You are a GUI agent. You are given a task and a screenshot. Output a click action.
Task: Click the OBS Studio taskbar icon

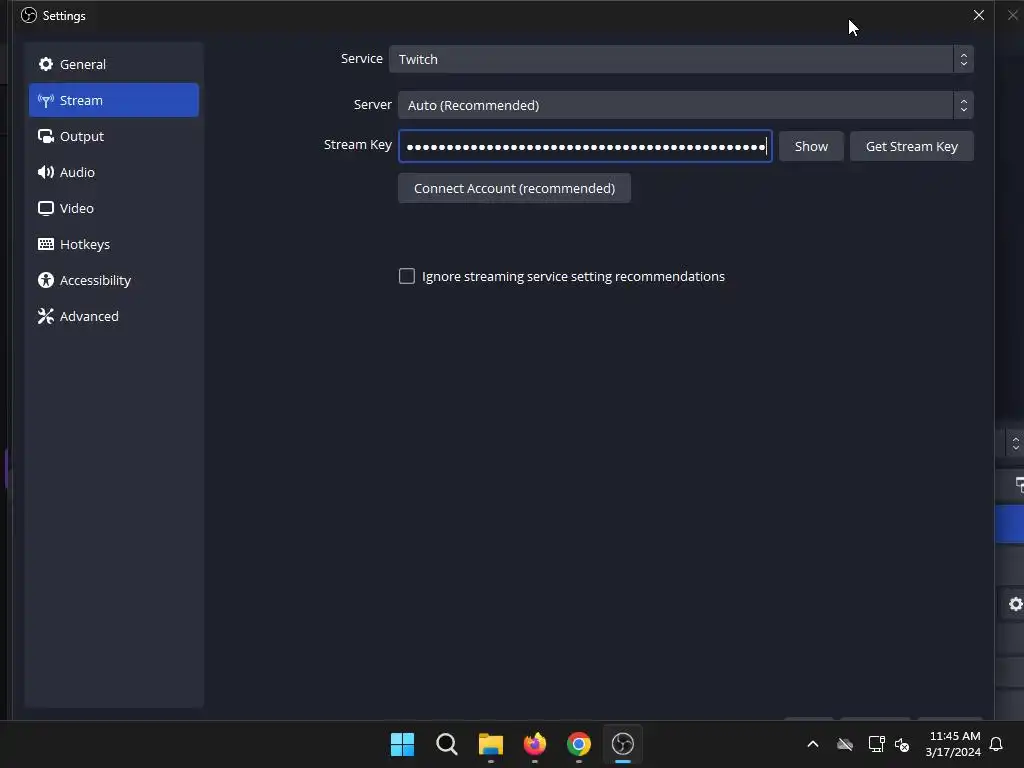tap(622, 744)
